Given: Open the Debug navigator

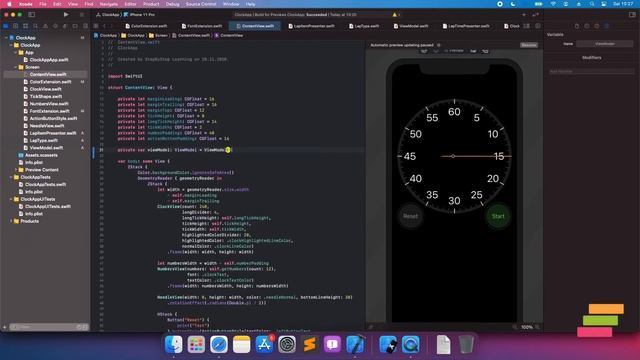Looking at the screenshot, I should [x=65, y=26].
